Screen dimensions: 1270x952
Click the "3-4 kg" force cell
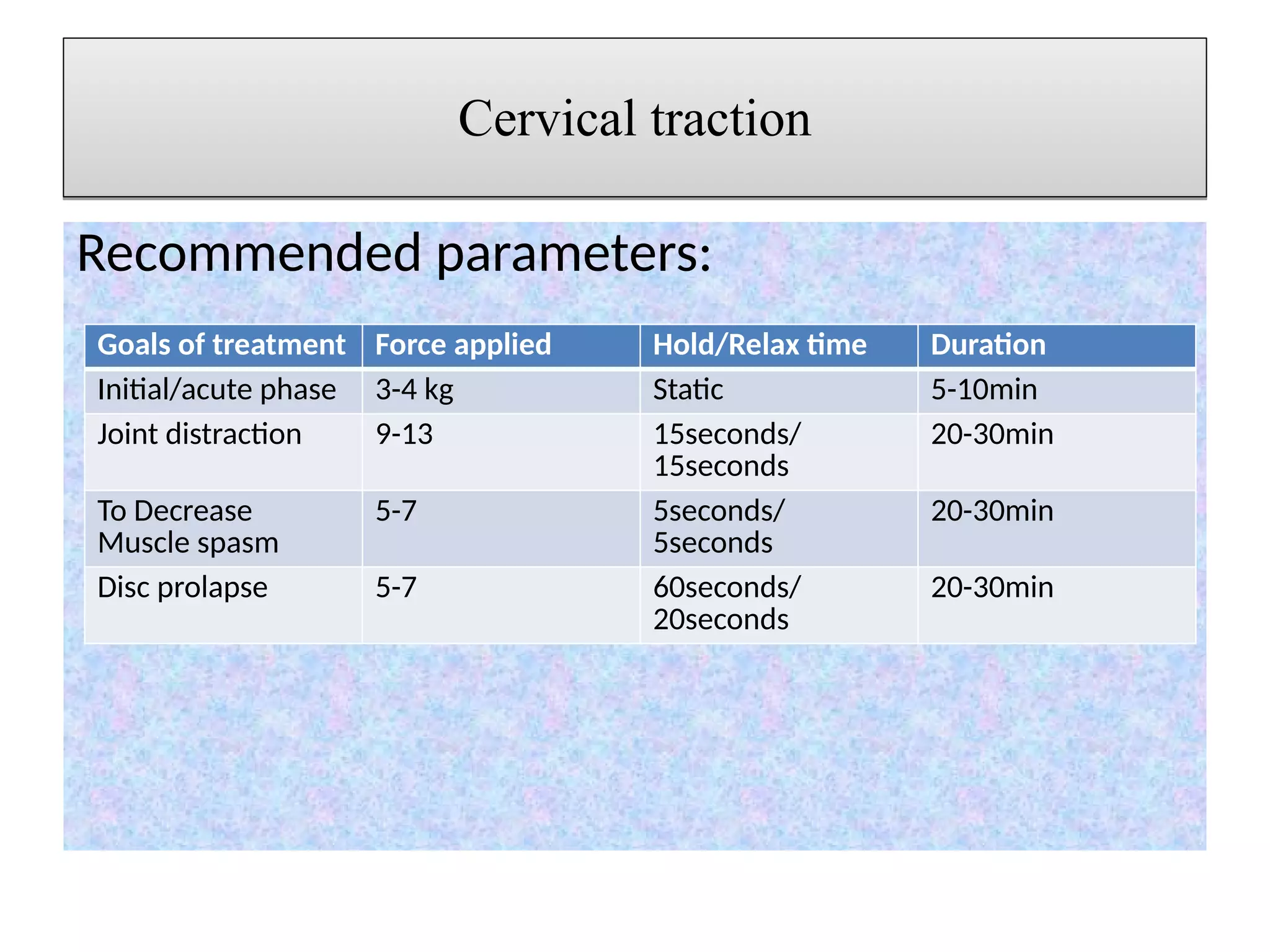414,390
